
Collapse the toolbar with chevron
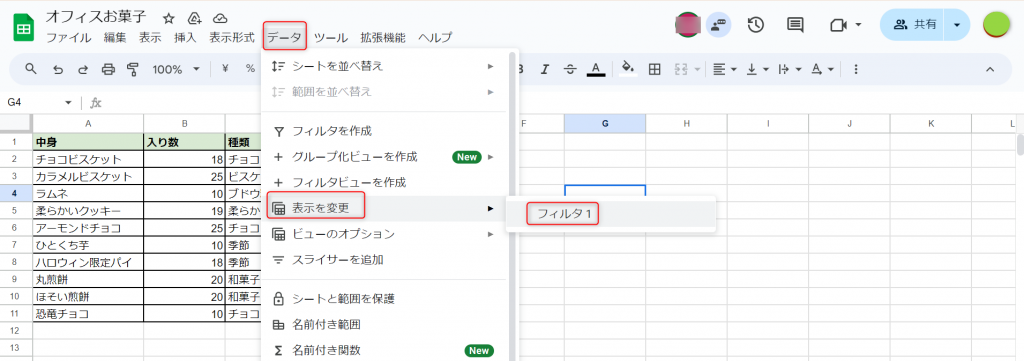990,69
